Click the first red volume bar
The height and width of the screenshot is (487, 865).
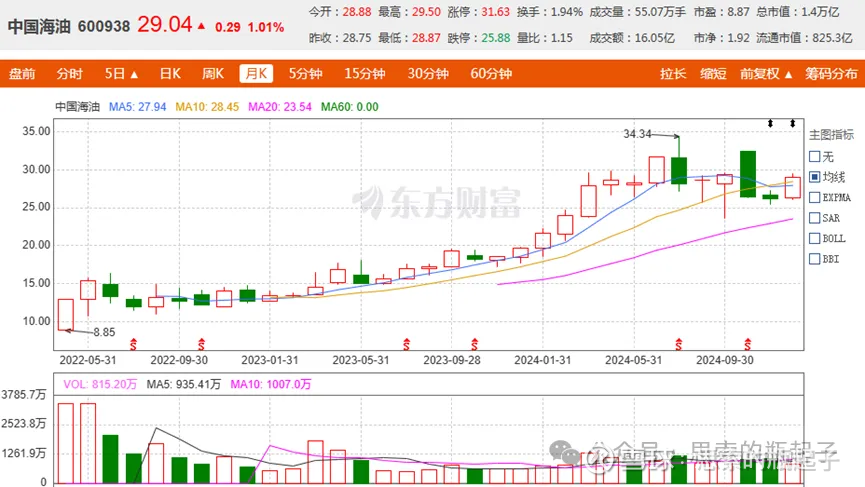66,443
